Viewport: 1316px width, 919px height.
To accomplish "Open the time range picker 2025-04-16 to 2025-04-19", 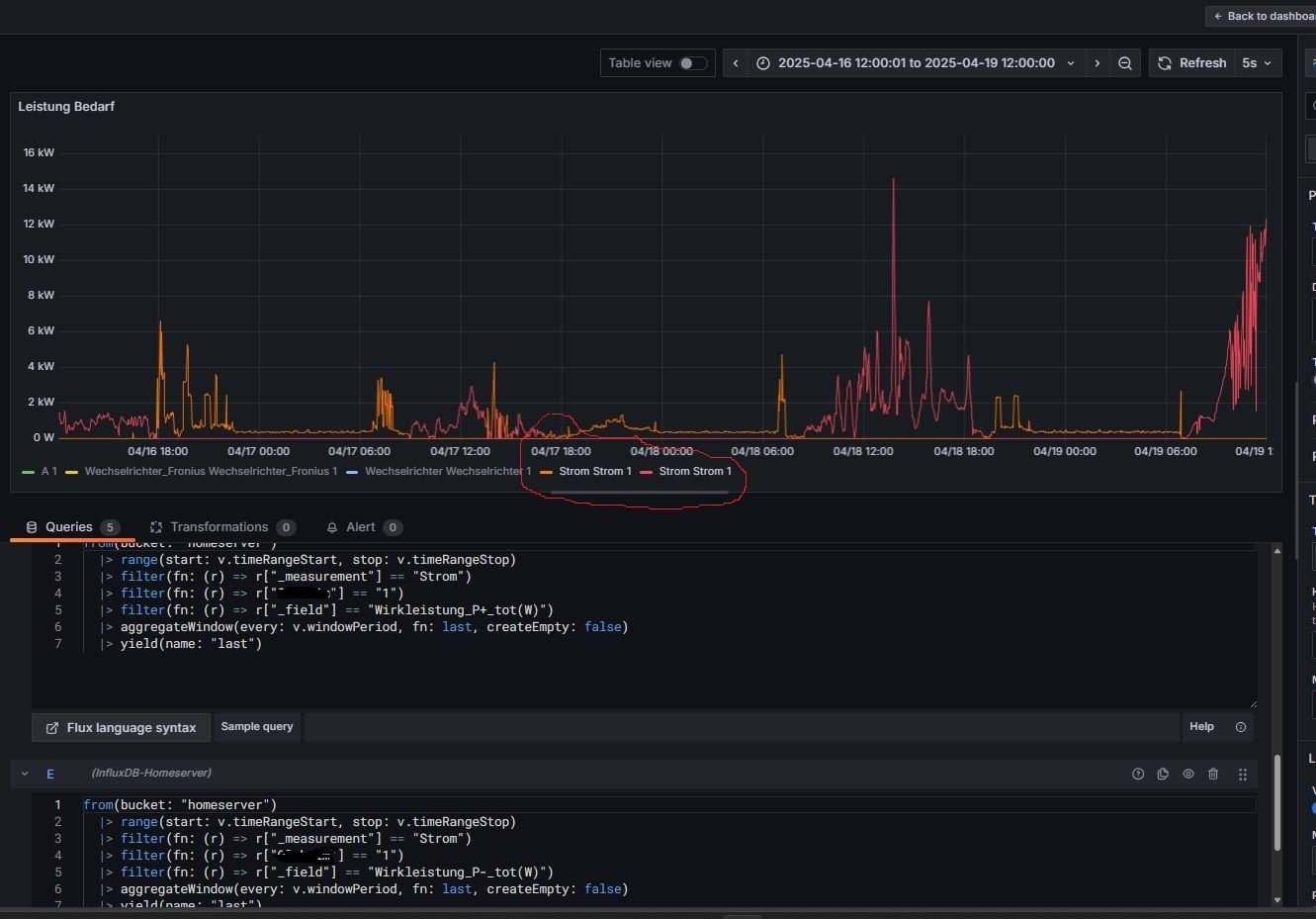I will (917, 63).
